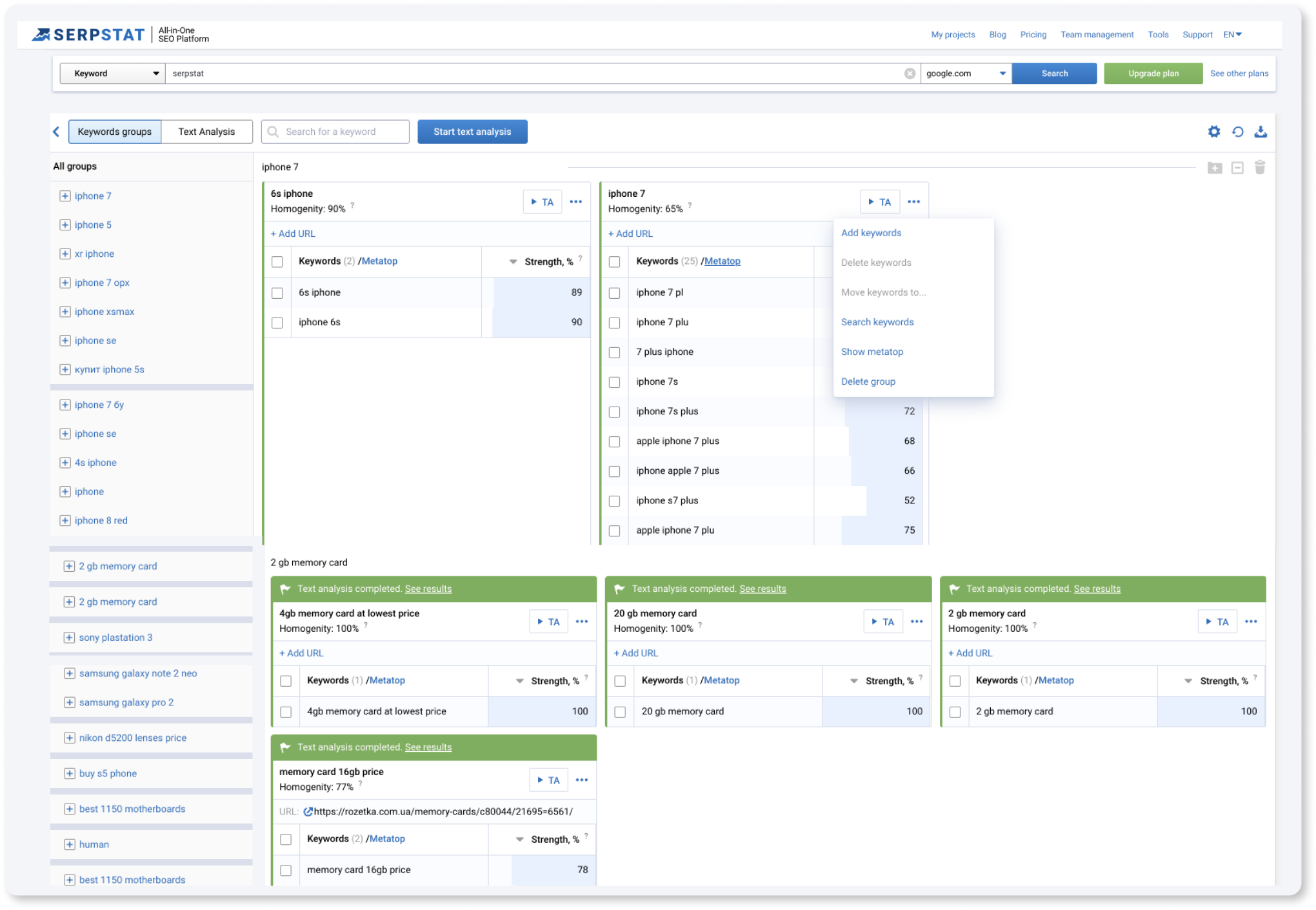Expand the buy s5 phone group
This screenshot has width=1316, height=910.
click(69, 773)
